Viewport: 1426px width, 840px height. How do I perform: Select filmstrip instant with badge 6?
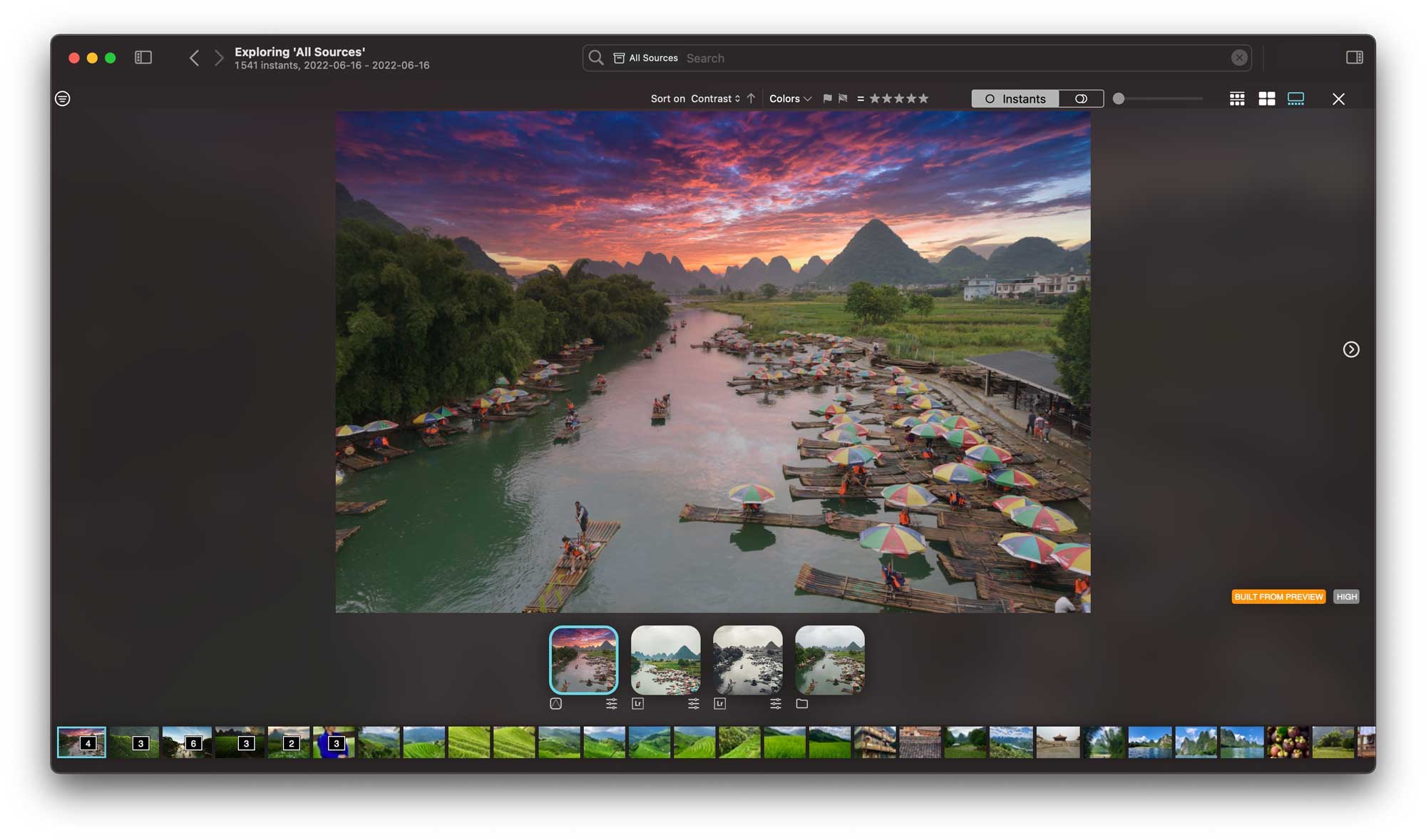187,742
